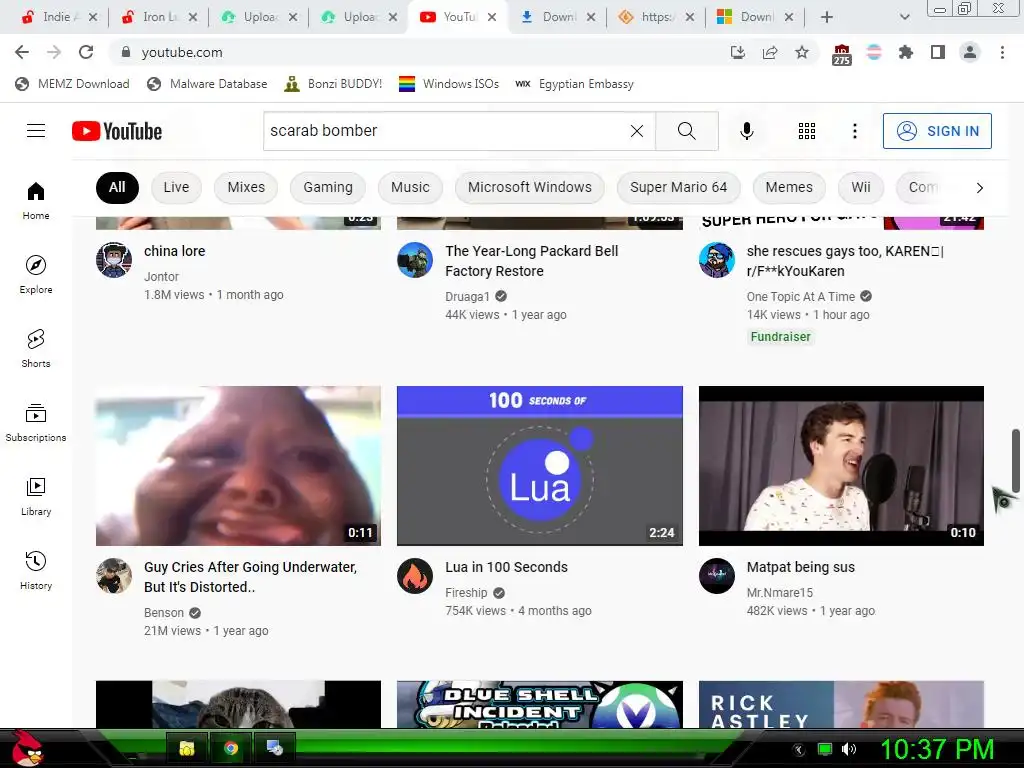The image size is (1024, 768).
Task: Open Chrome from the taskbar
Action: (231, 748)
